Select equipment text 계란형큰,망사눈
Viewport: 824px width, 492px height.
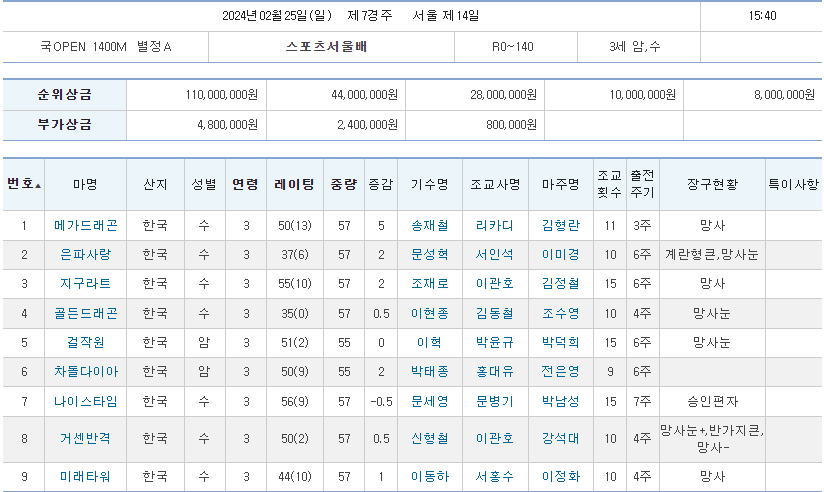pos(712,254)
